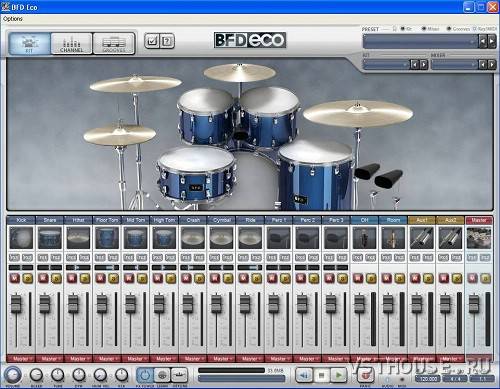The height and width of the screenshot is (389, 500).
Task: Open the help question mark icon
Action: (167, 41)
